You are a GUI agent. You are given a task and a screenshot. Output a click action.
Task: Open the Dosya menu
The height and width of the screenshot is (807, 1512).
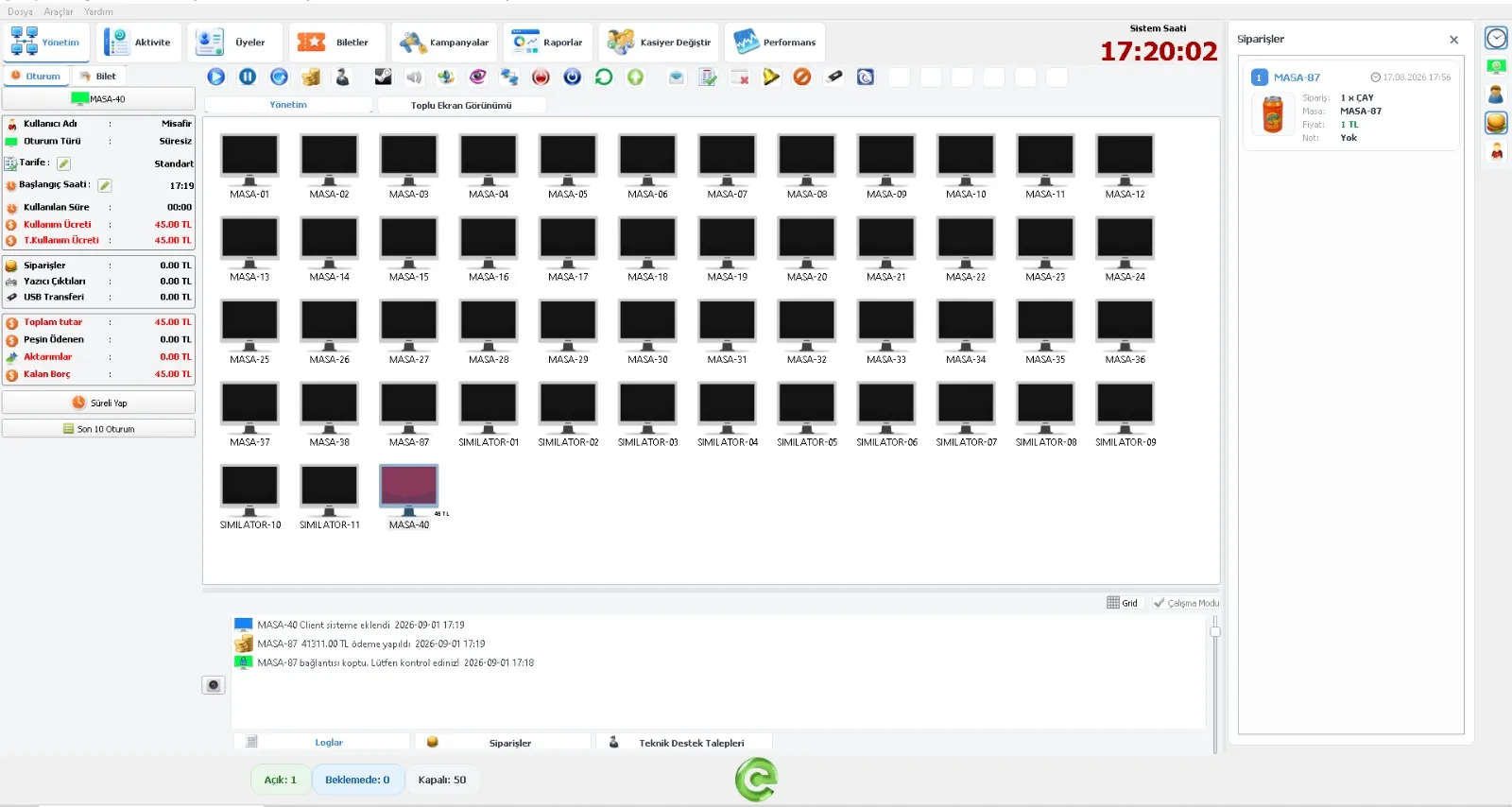click(x=20, y=12)
